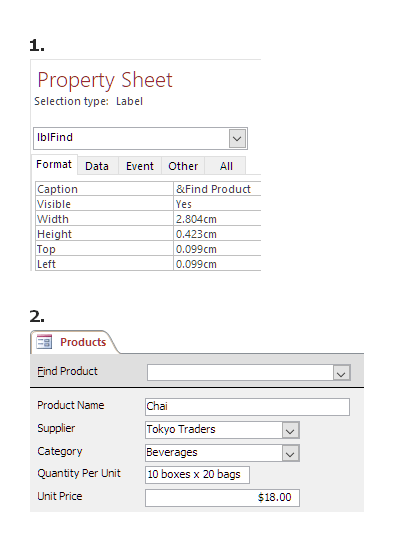
Task: Switch to the Format tab
Action: click(54, 165)
